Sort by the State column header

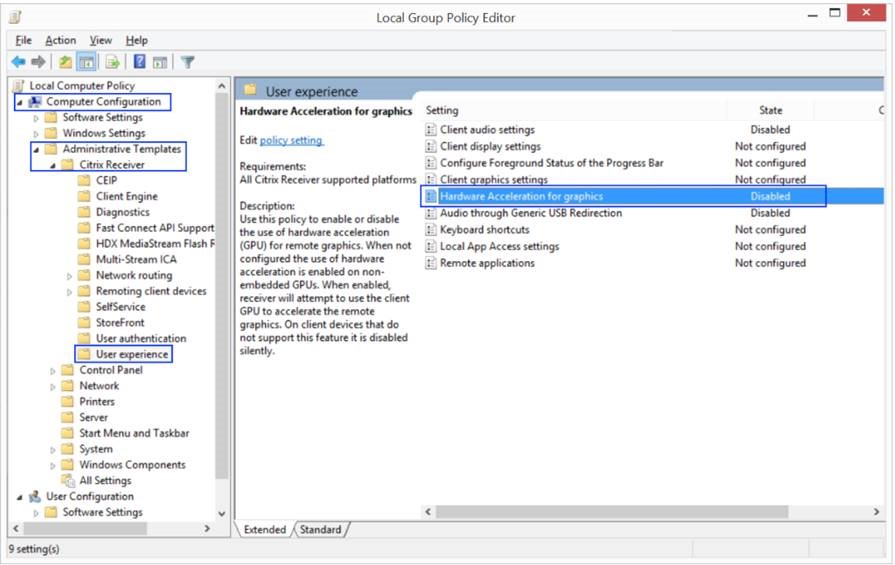[771, 110]
